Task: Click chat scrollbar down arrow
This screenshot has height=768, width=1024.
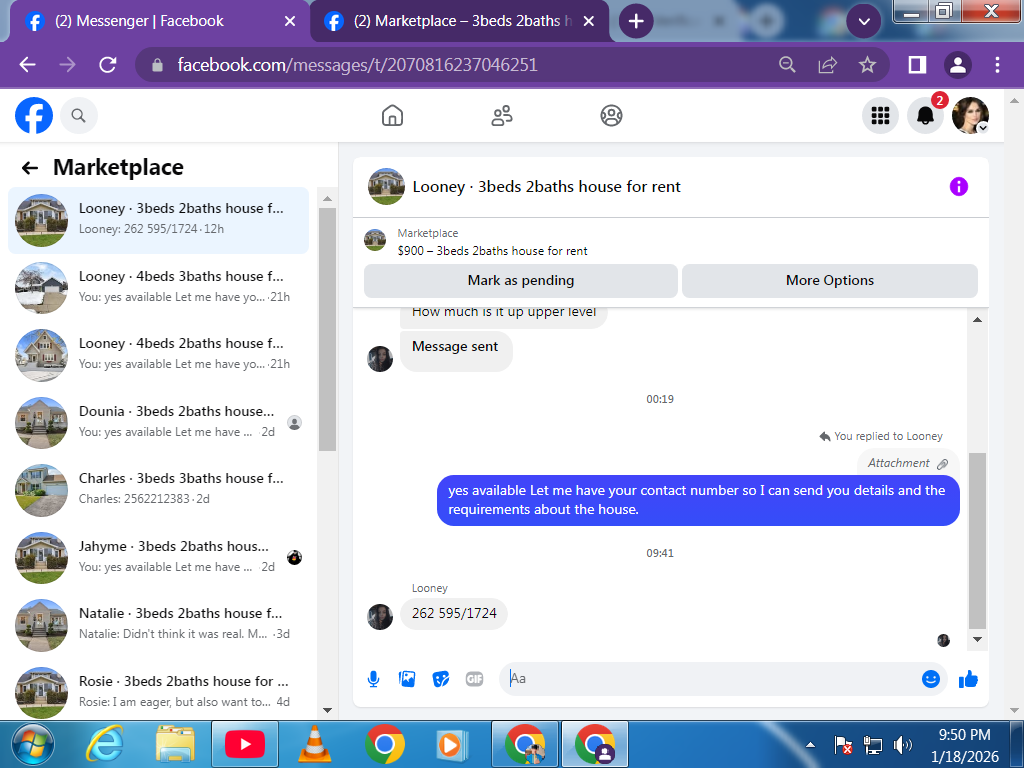Action: click(x=978, y=639)
